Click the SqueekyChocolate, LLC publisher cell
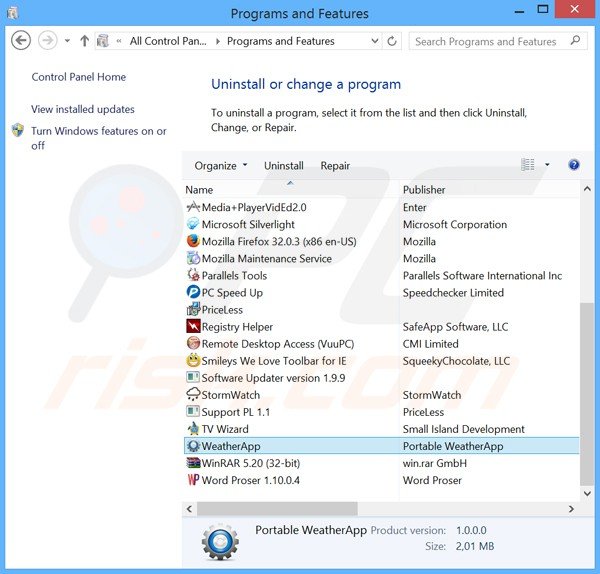 (x=456, y=361)
